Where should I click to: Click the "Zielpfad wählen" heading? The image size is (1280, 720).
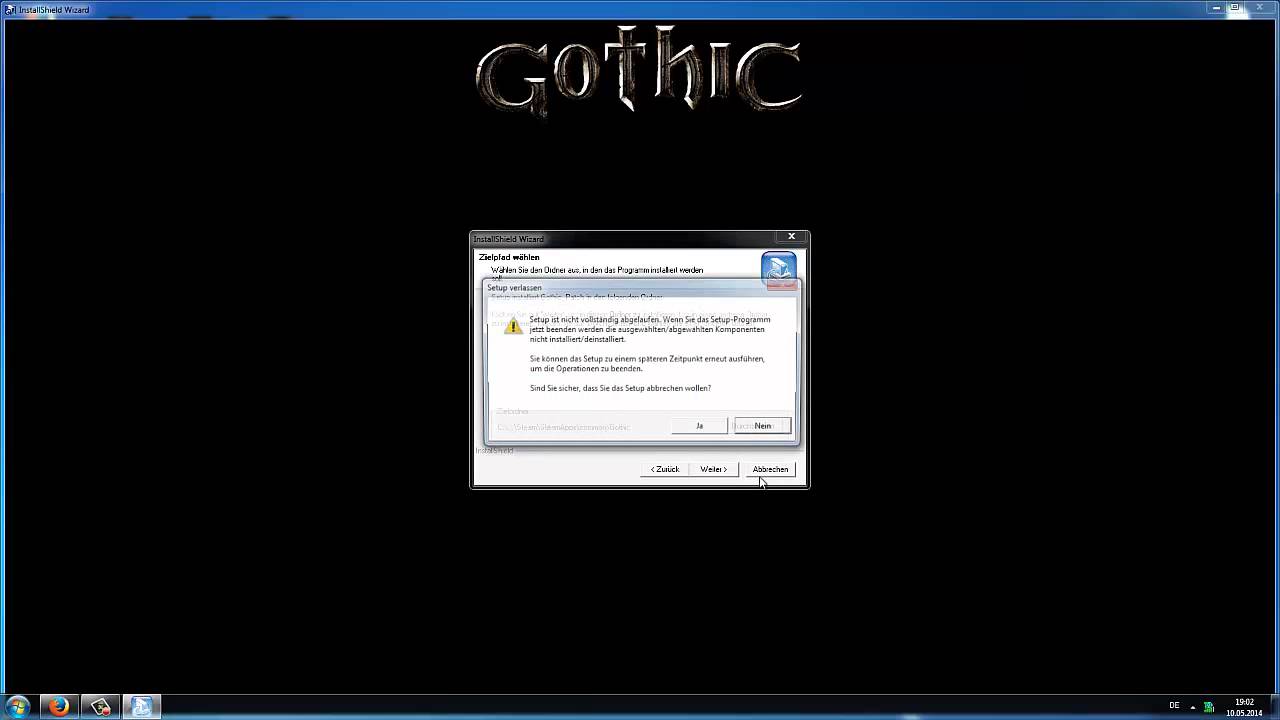509,257
